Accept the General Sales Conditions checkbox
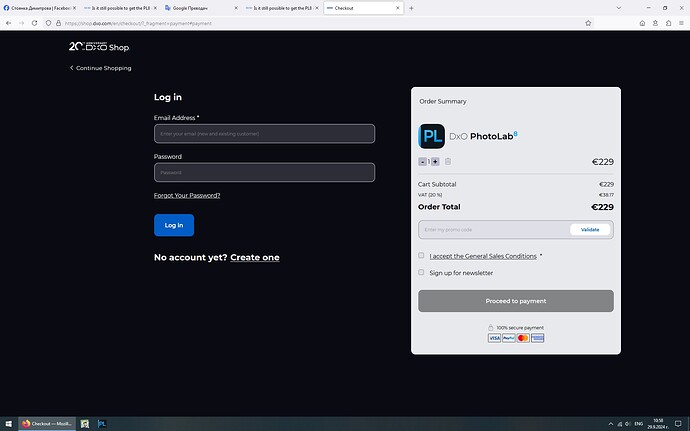The height and width of the screenshot is (431, 690). pyautogui.click(x=421, y=255)
